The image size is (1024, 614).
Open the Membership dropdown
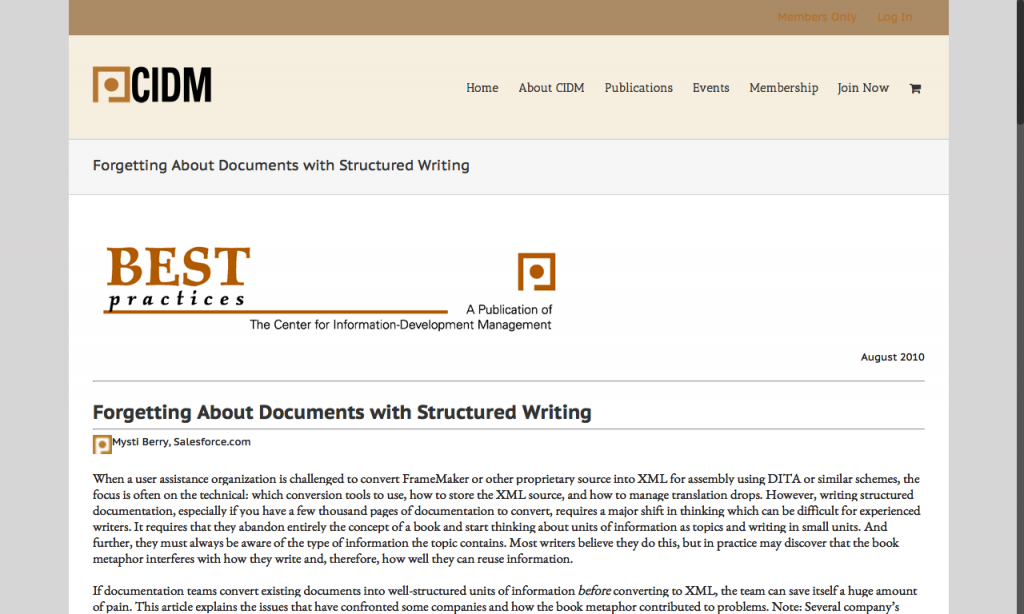(x=783, y=88)
